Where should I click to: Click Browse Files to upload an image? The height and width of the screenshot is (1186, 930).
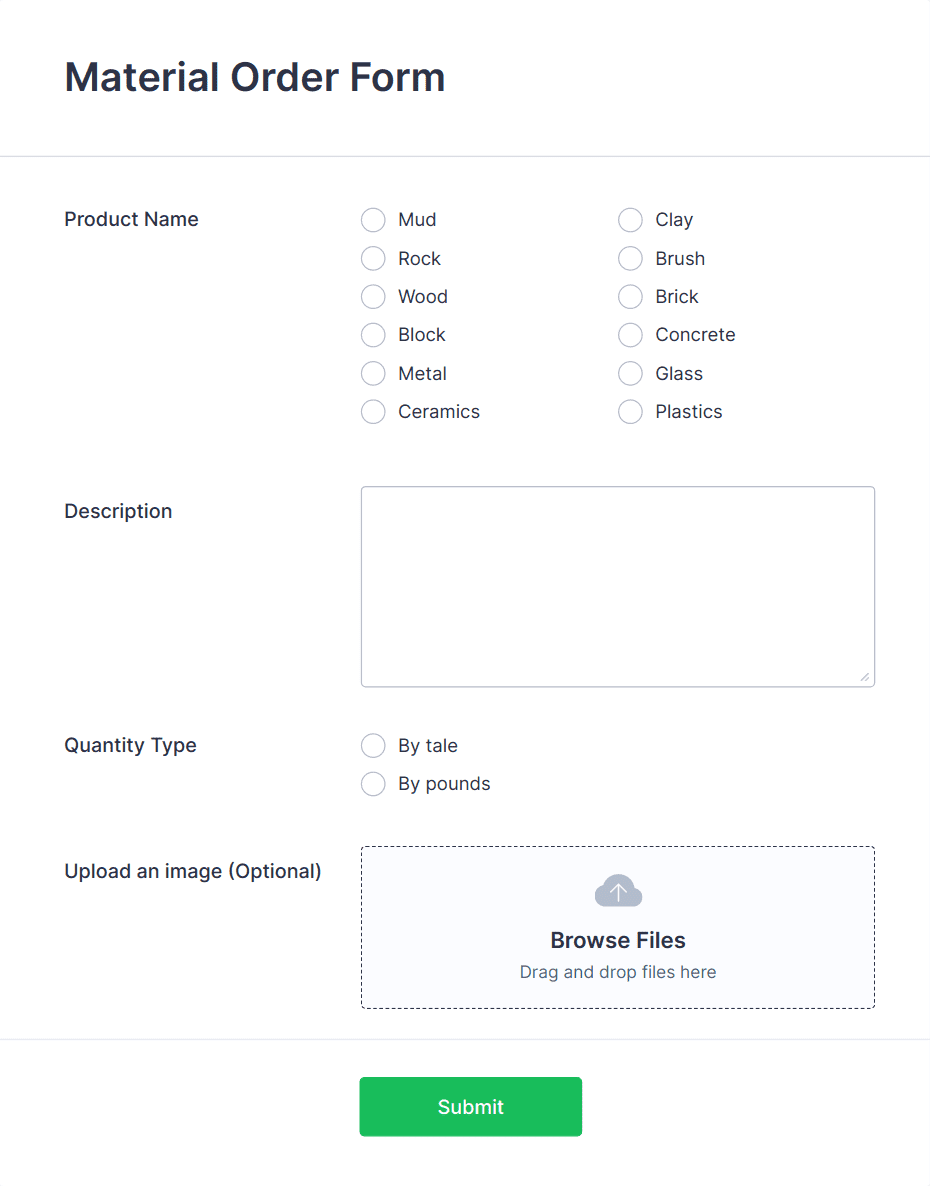[x=618, y=940]
